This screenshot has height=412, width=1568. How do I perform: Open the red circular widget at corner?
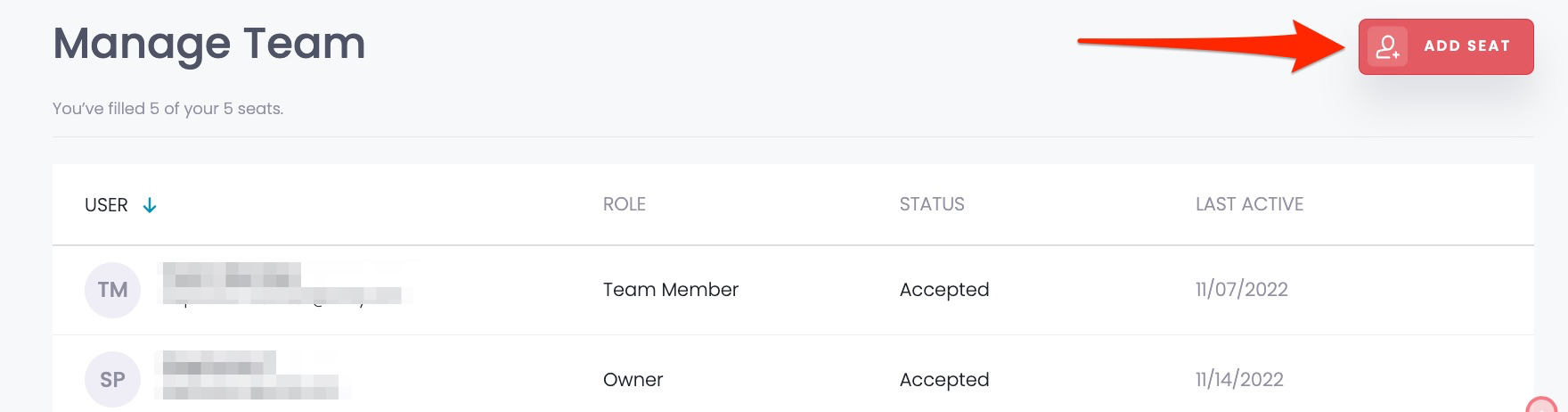click(x=1542, y=404)
